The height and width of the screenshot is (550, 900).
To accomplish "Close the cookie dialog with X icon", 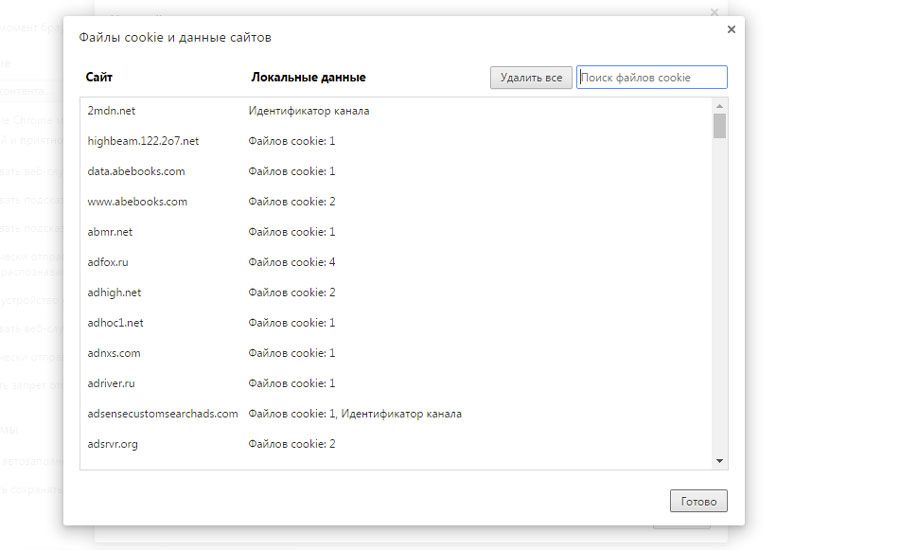I will click(x=731, y=30).
